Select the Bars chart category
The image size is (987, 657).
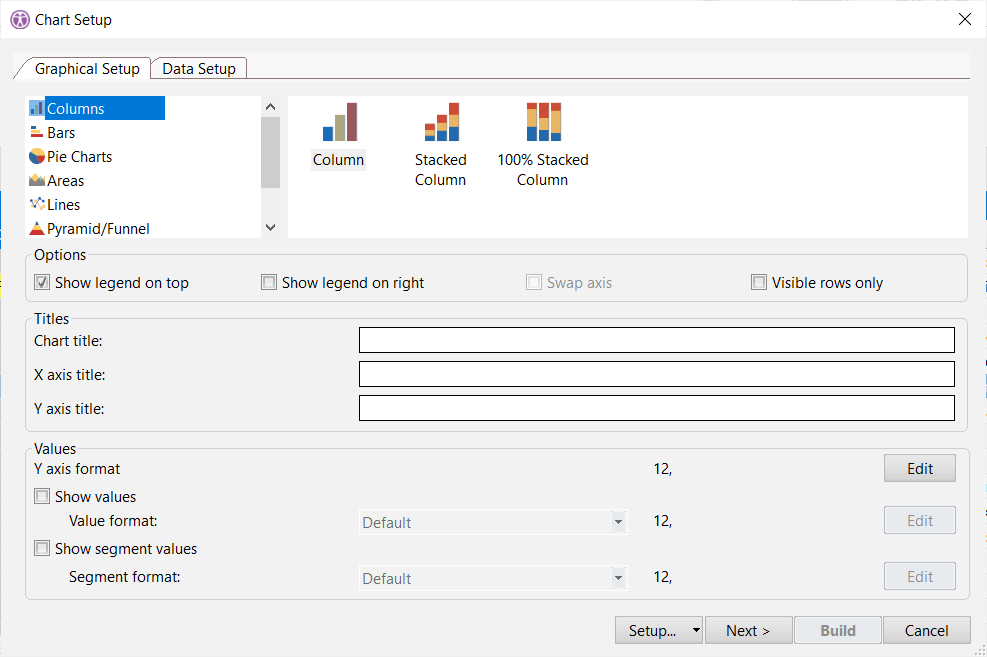click(x=61, y=133)
